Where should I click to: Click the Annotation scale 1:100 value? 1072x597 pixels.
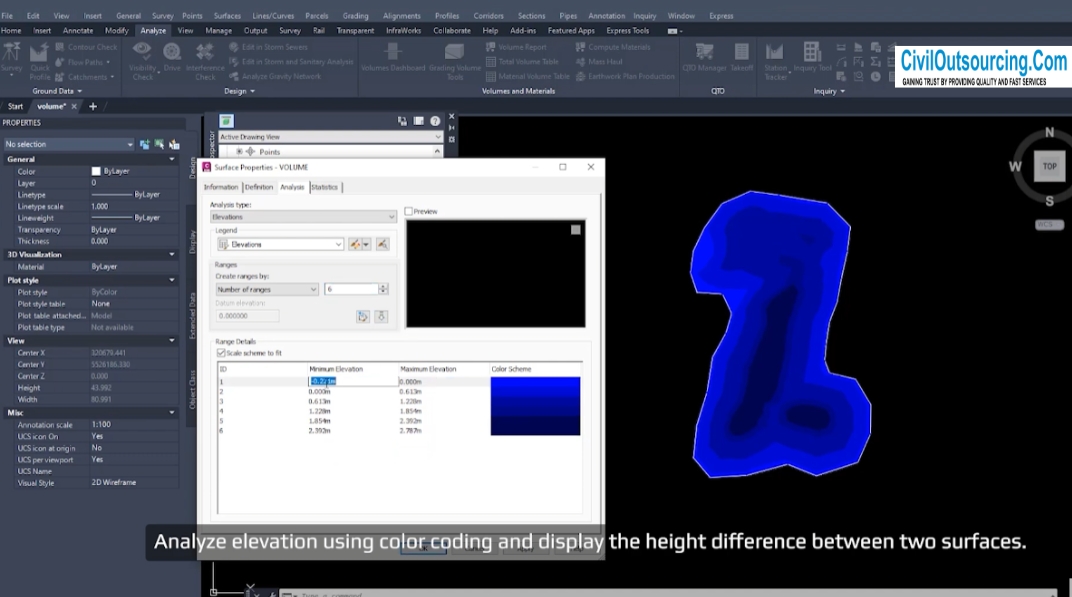click(101, 425)
